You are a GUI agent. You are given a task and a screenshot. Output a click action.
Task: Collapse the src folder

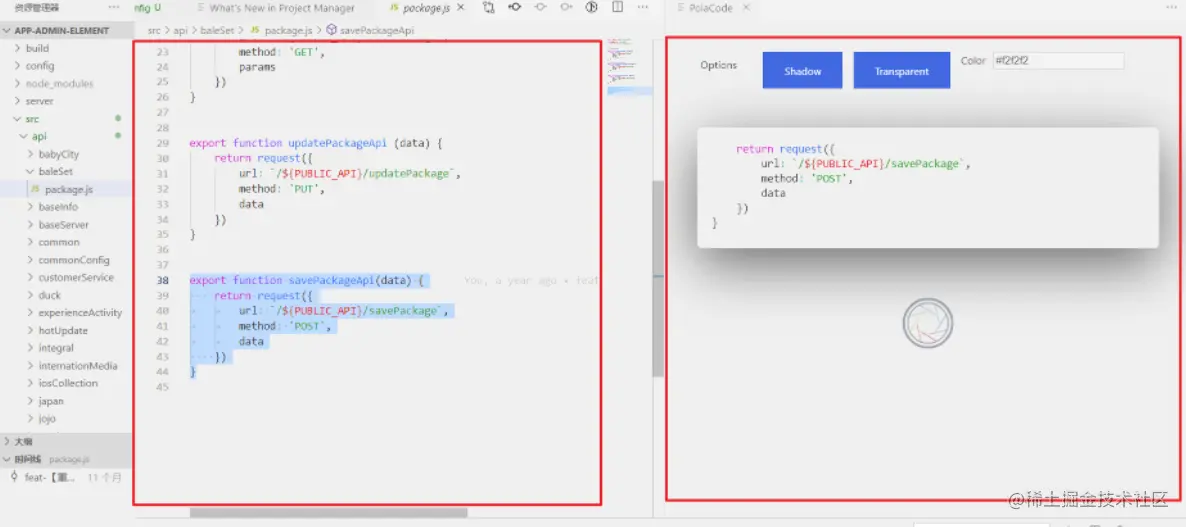pos(66,119)
